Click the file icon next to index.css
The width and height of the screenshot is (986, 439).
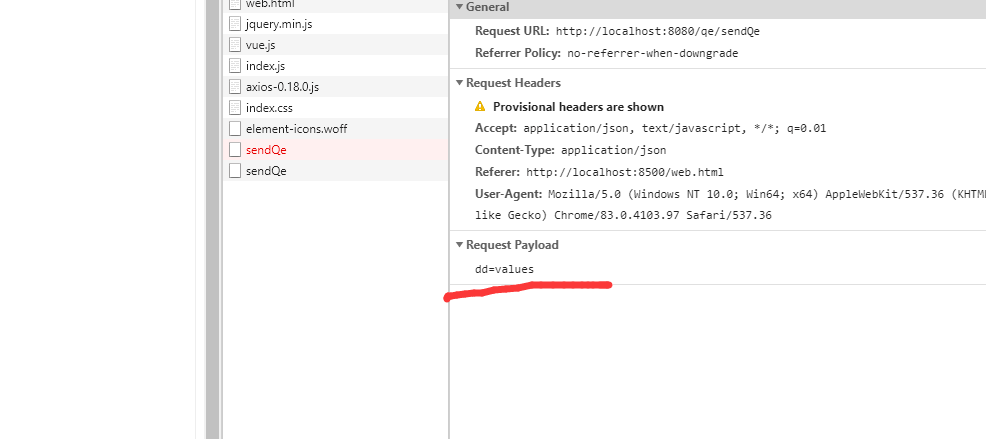235,107
